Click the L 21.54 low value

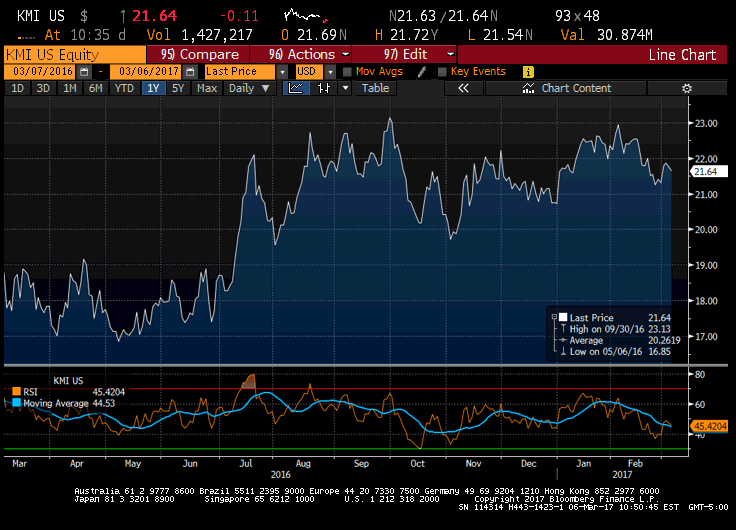point(500,35)
